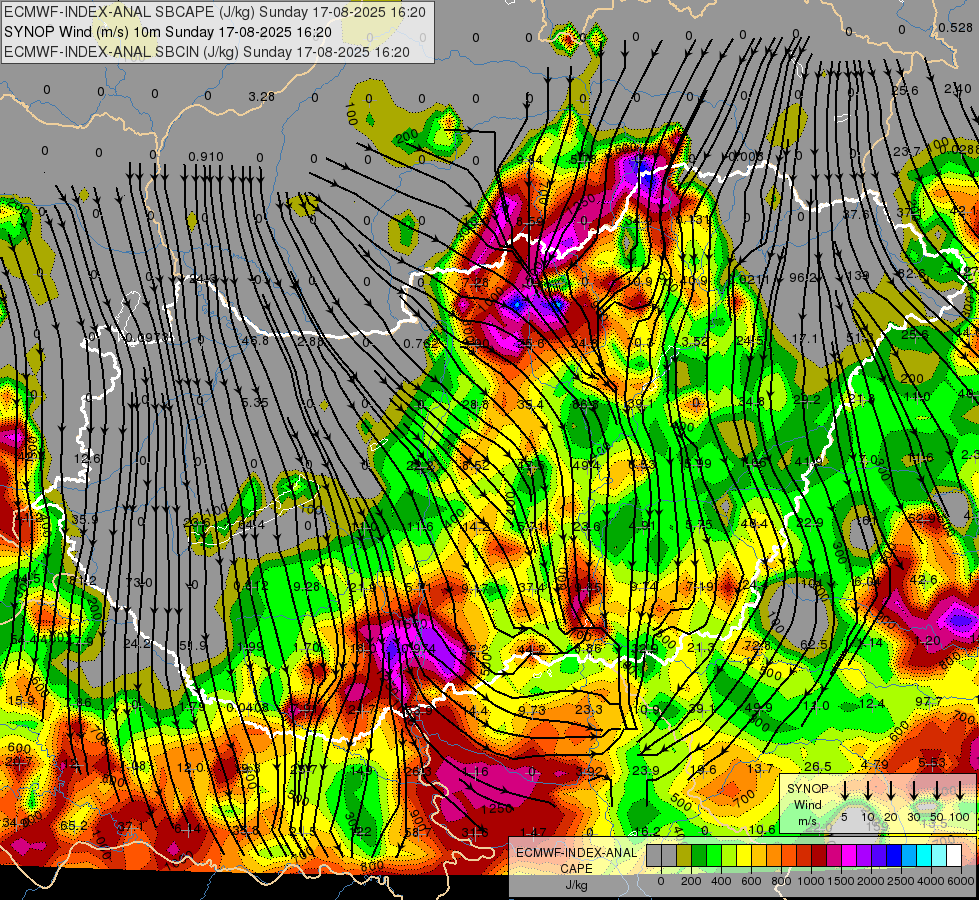Click the 62.5 value on the map
This screenshot has height=900, width=979.
pos(814,644)
